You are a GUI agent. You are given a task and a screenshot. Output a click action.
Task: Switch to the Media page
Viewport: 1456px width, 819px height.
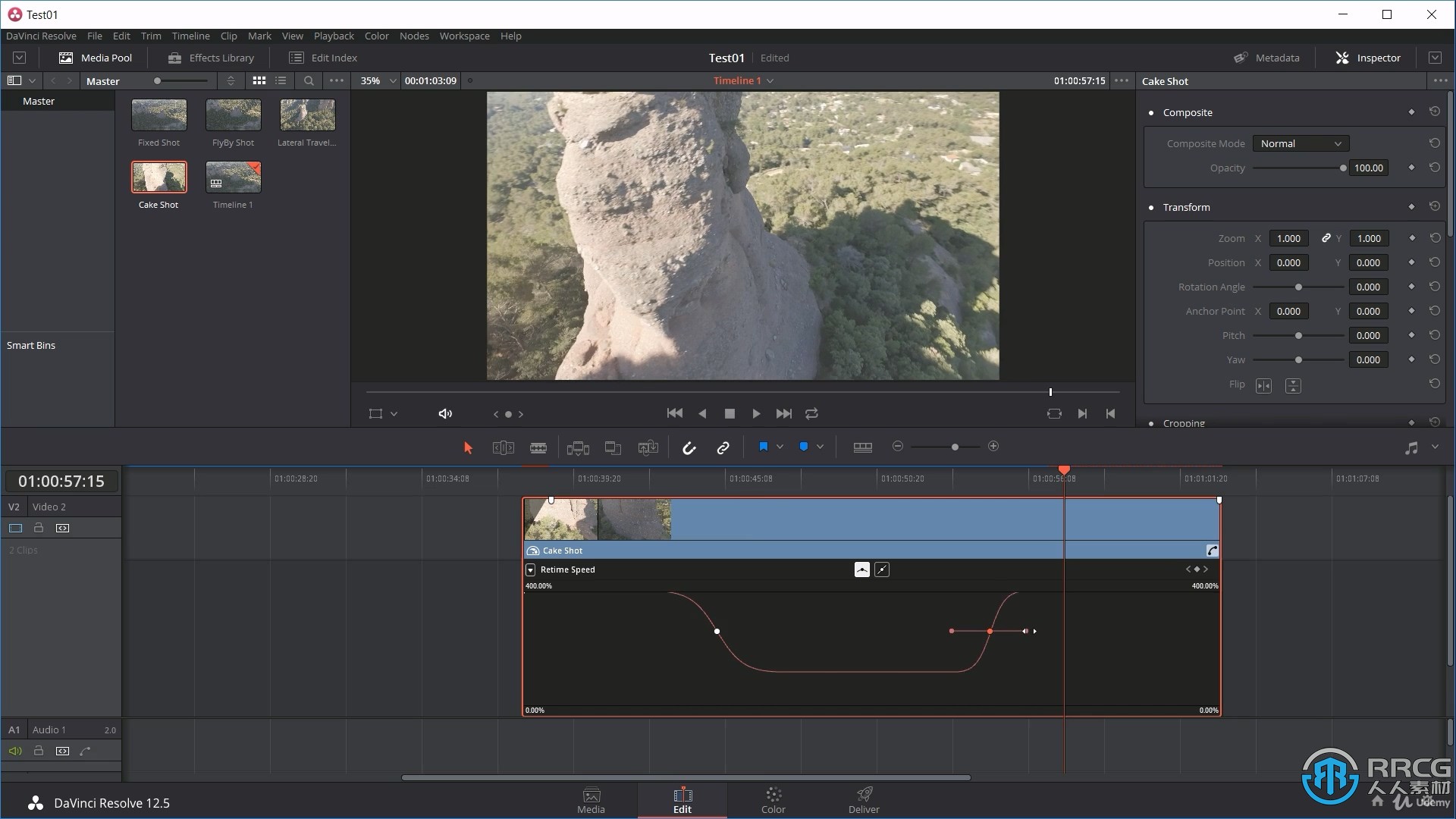pyautogui.click(x=591, y=800)
